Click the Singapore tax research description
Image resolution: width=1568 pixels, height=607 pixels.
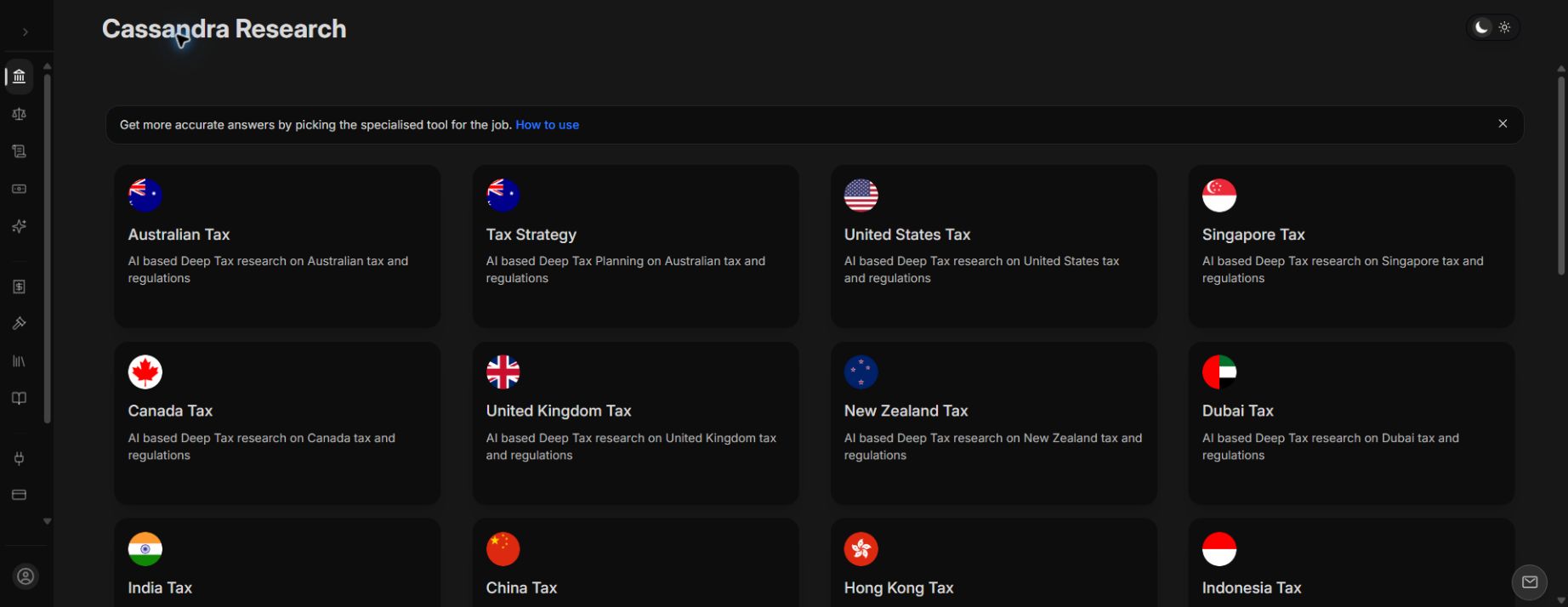(1343, 269)
